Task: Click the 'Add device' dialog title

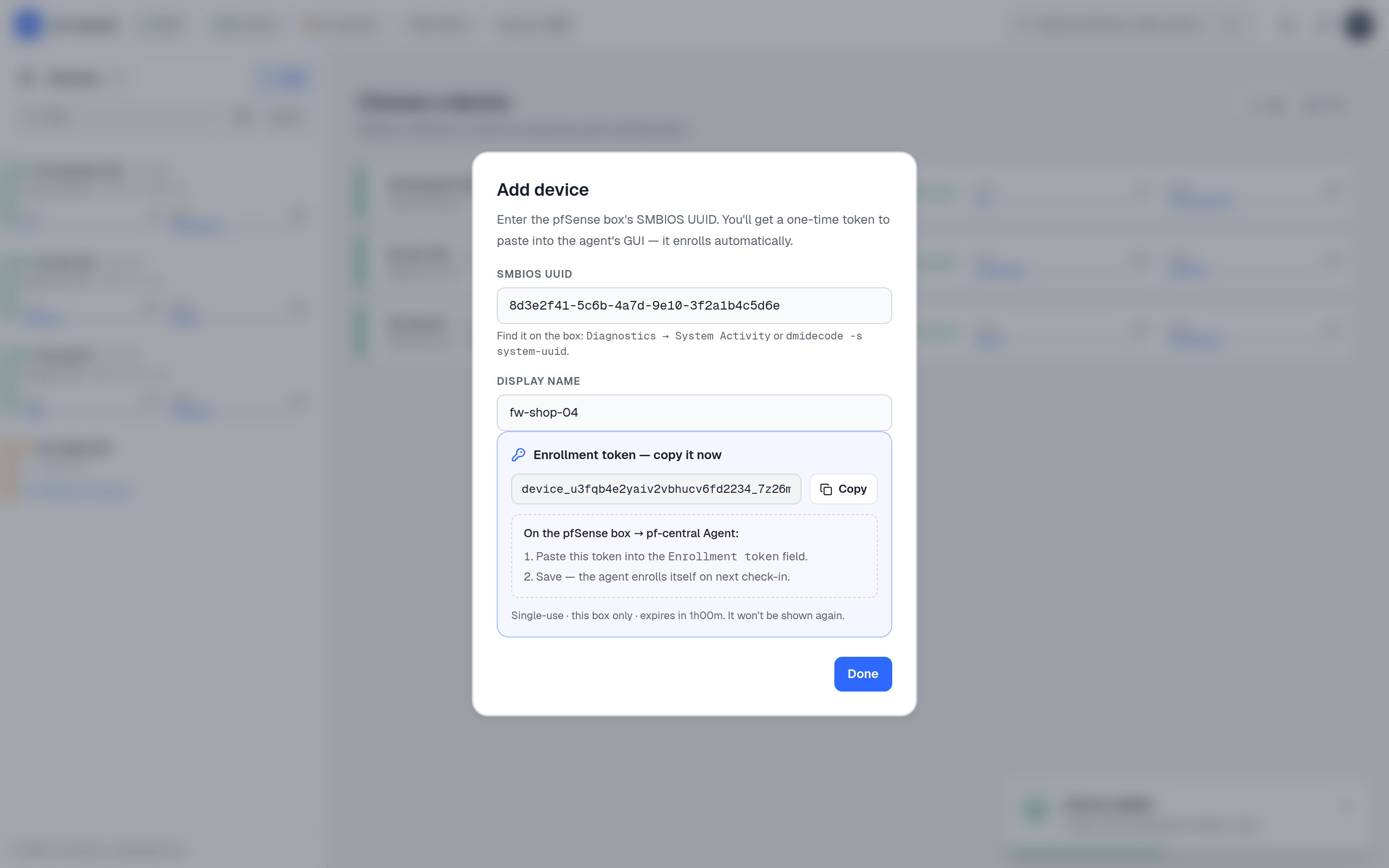Action: (543, 190)
